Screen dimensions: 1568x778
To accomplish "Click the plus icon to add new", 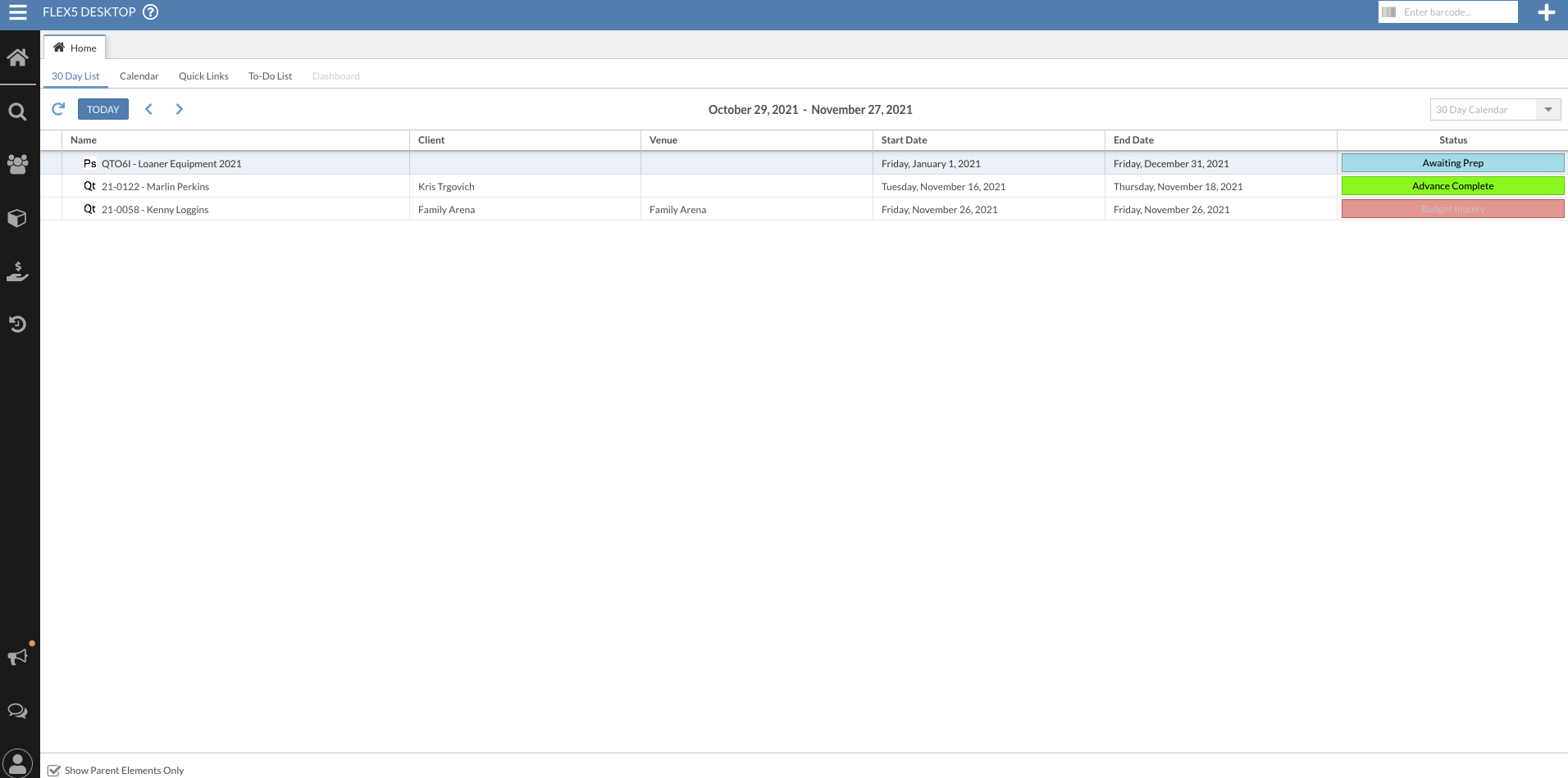I will coord(1546,12).
